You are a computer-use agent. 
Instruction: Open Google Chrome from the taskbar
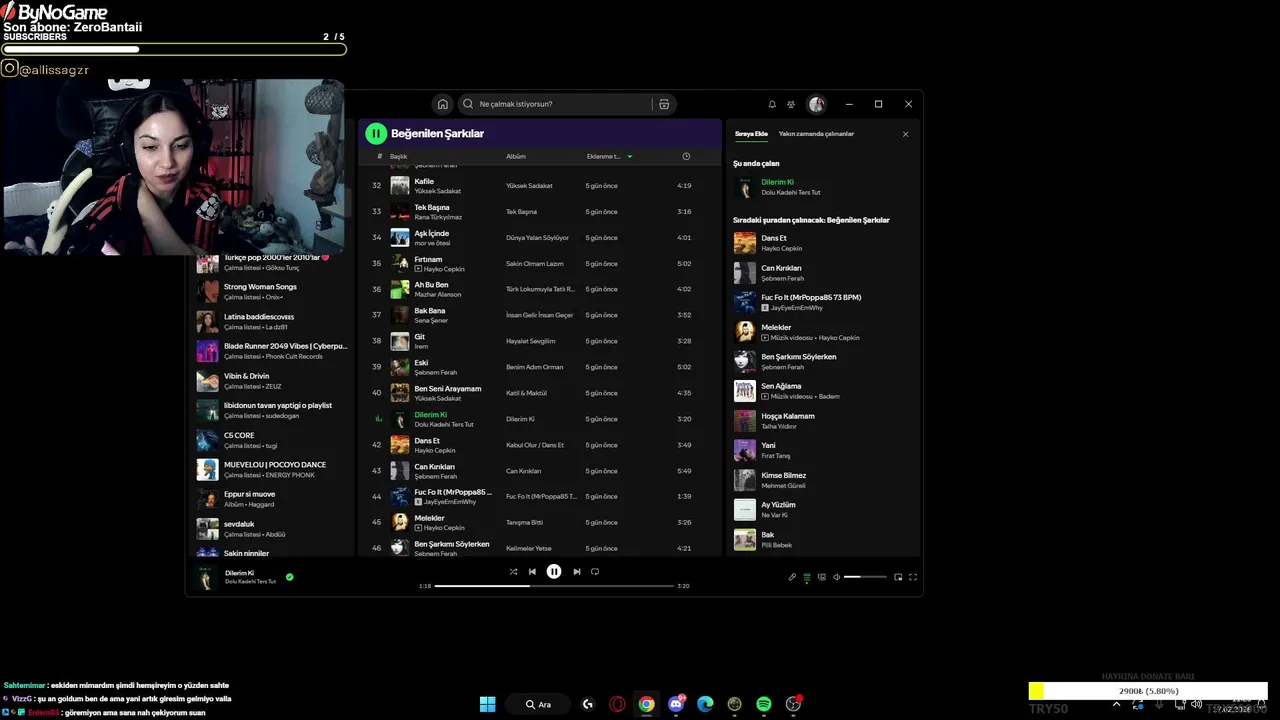point(647,704)
